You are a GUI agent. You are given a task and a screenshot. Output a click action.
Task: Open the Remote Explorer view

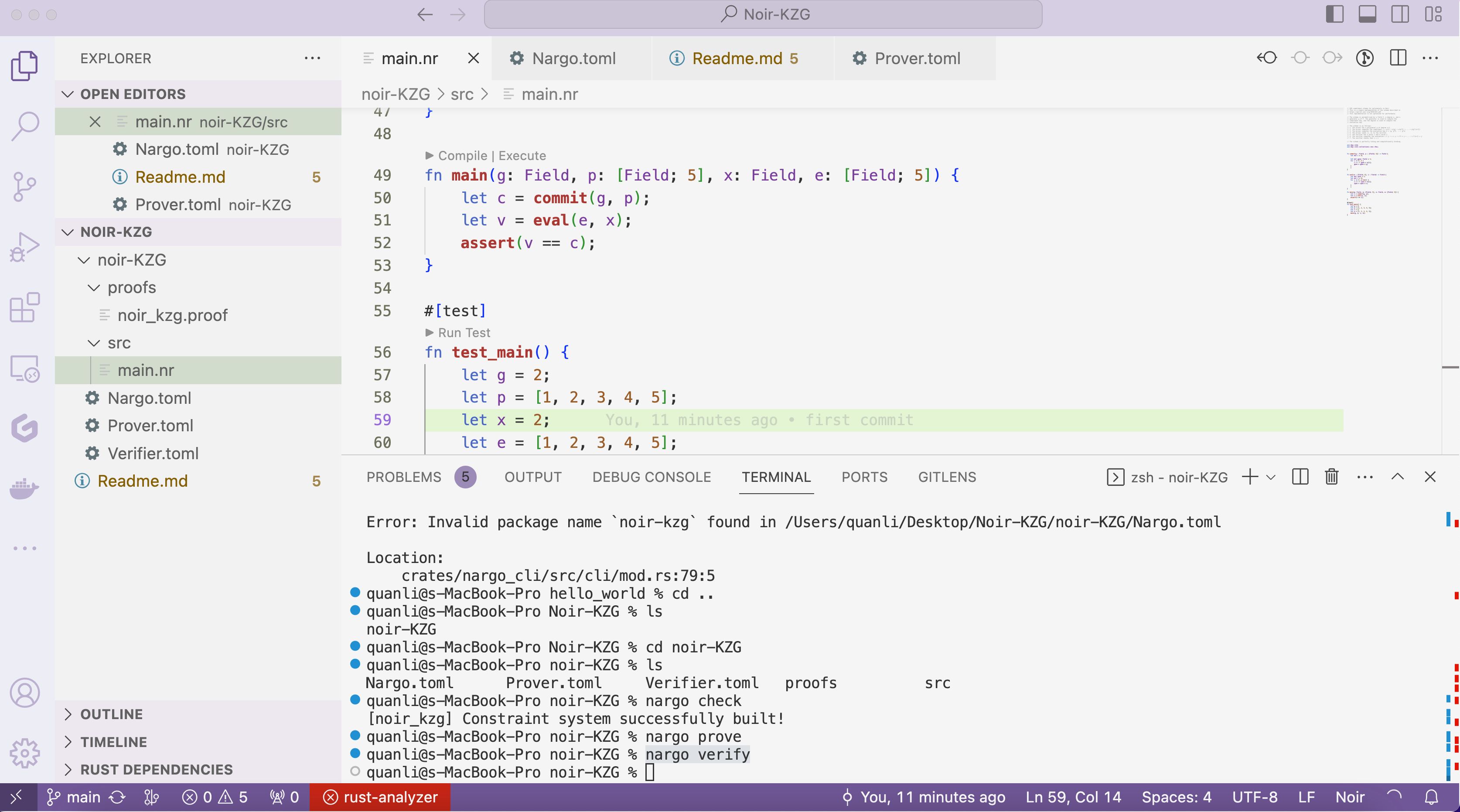coord(24,369)
